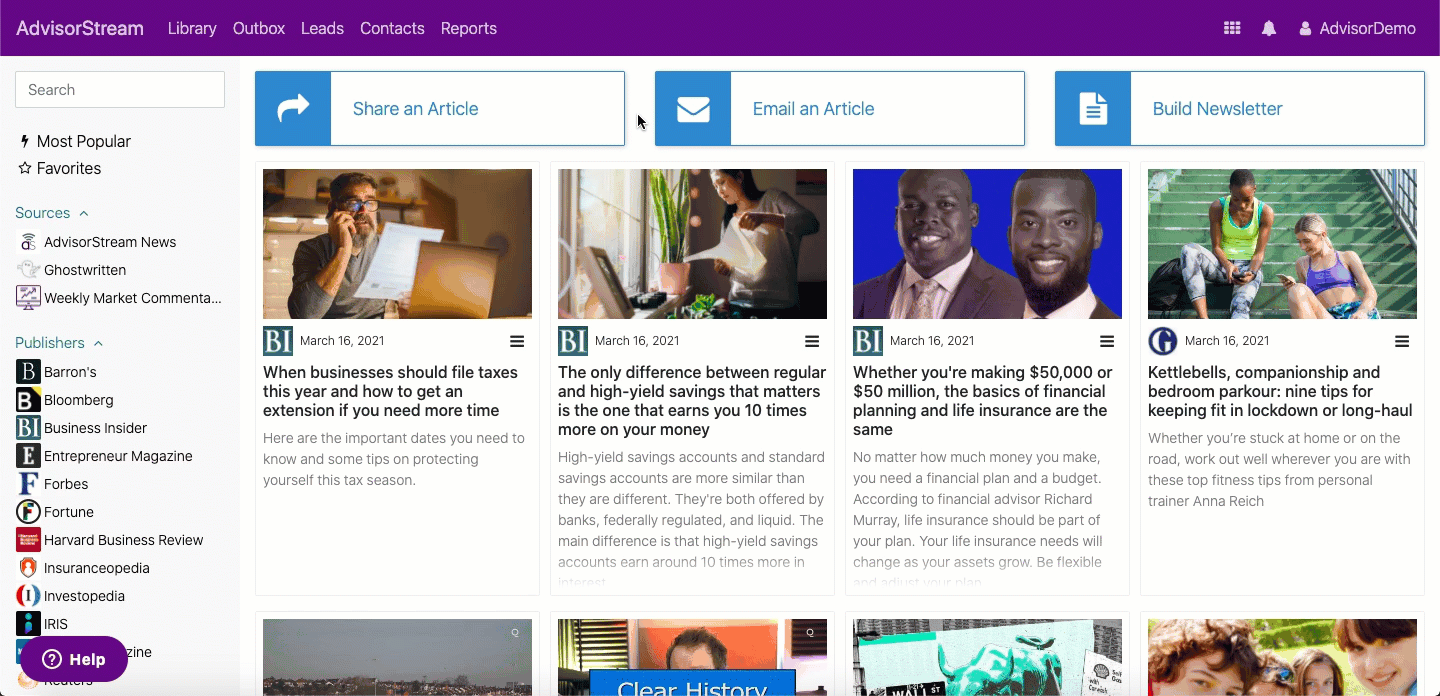The image size is (1440, 696).
Task: Click the Build Newsletter document icon
Action: click(x=1093, y=108)
